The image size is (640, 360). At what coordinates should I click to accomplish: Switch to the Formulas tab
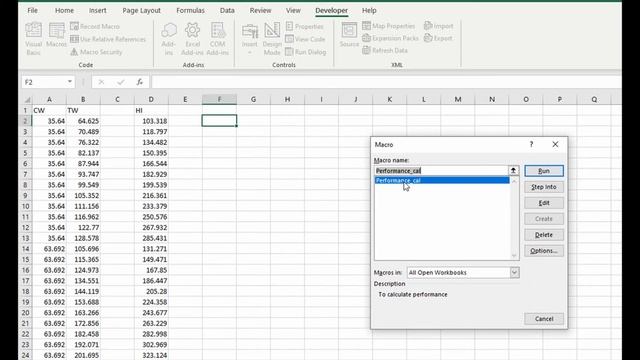pos(191,10)
